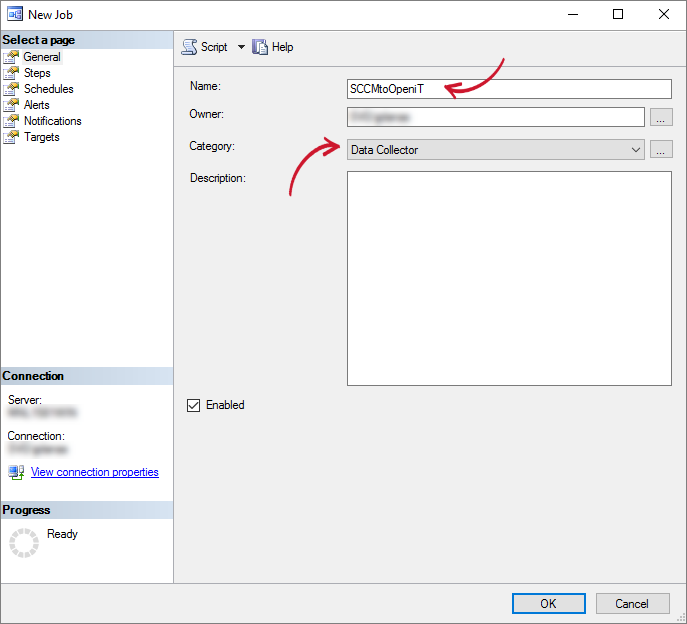This screenshot has height=624, width=687.
Task: Open the Help icon in toolbar
Action: 261,47
